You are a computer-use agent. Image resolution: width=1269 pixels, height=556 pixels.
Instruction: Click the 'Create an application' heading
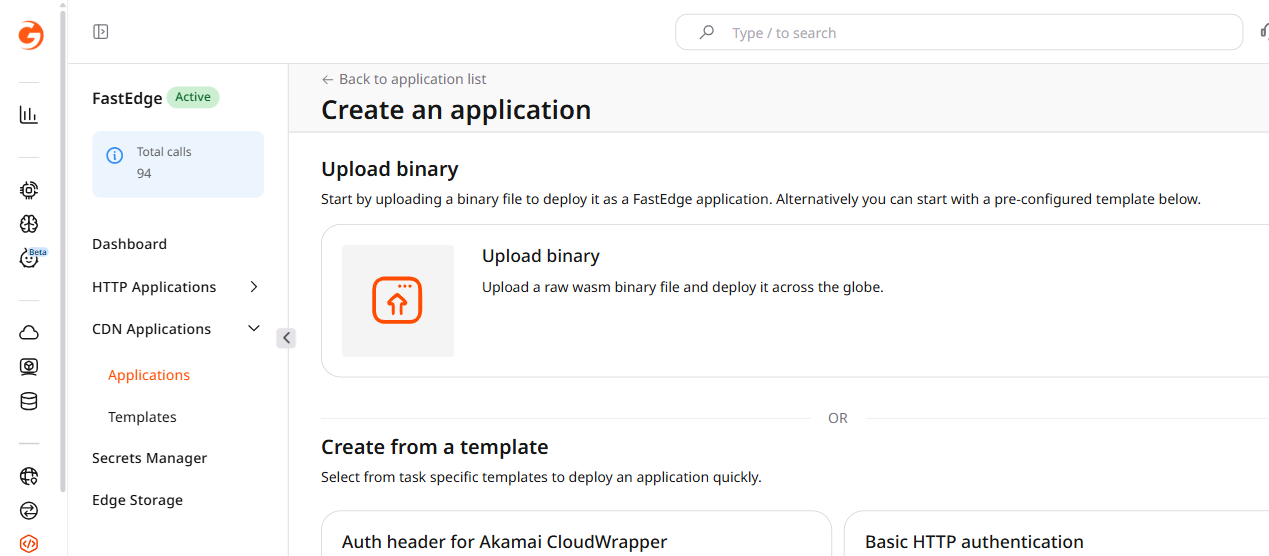[x=456, y=109]
